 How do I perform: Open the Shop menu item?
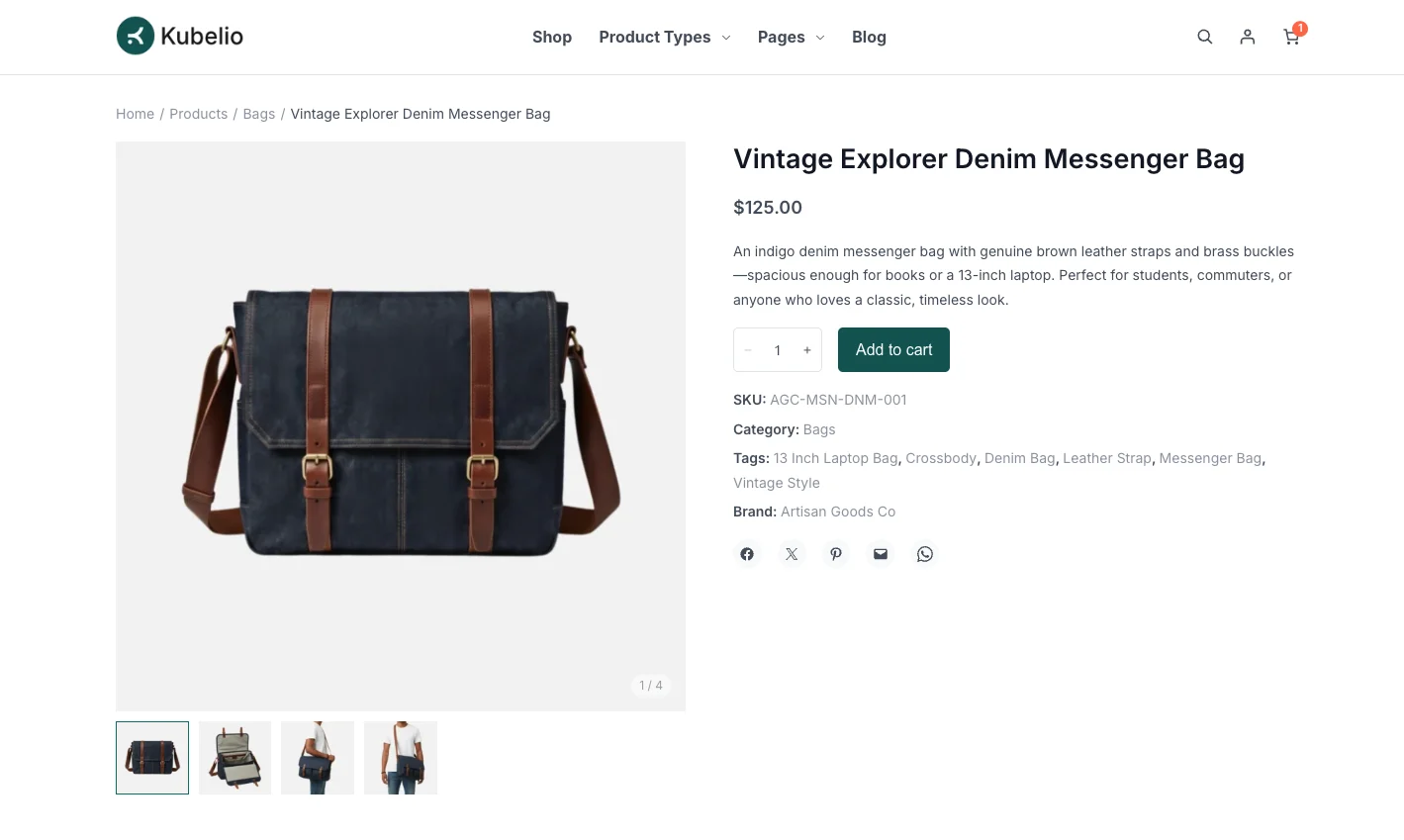(x=551, y=37)
